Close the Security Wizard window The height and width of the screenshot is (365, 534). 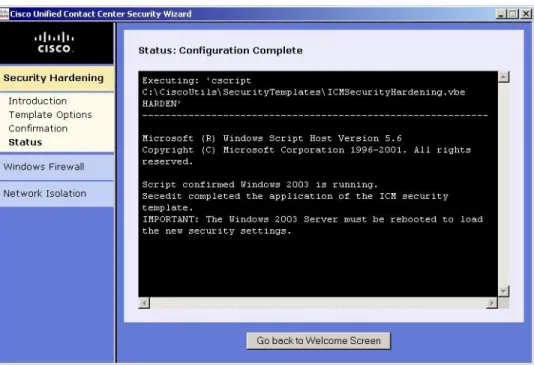[526, 14]
